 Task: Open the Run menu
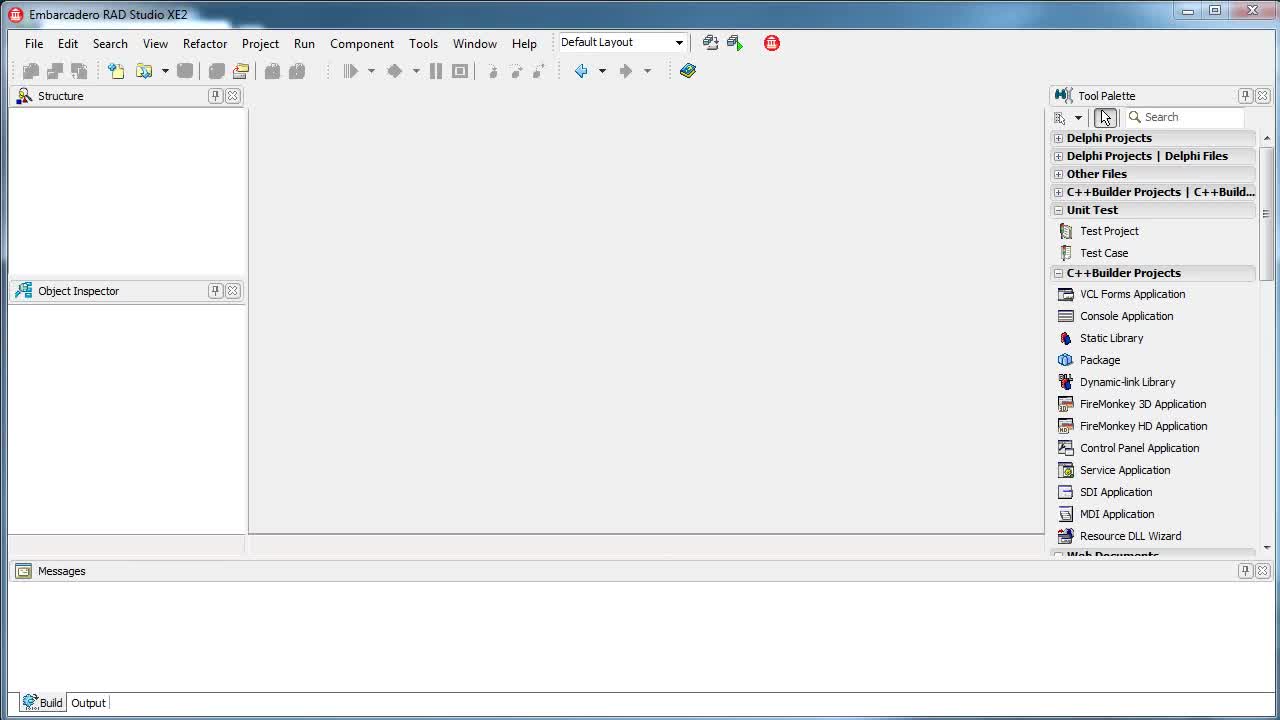tap(304, 43)
